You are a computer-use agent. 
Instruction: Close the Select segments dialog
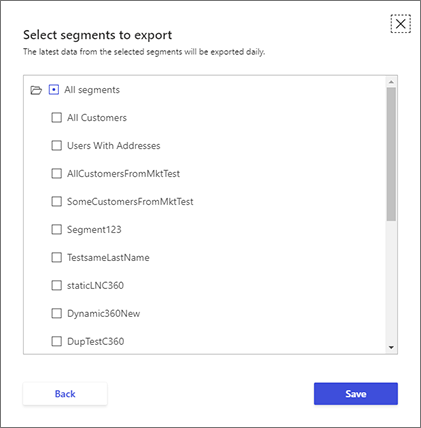click(x=400, y=24)
